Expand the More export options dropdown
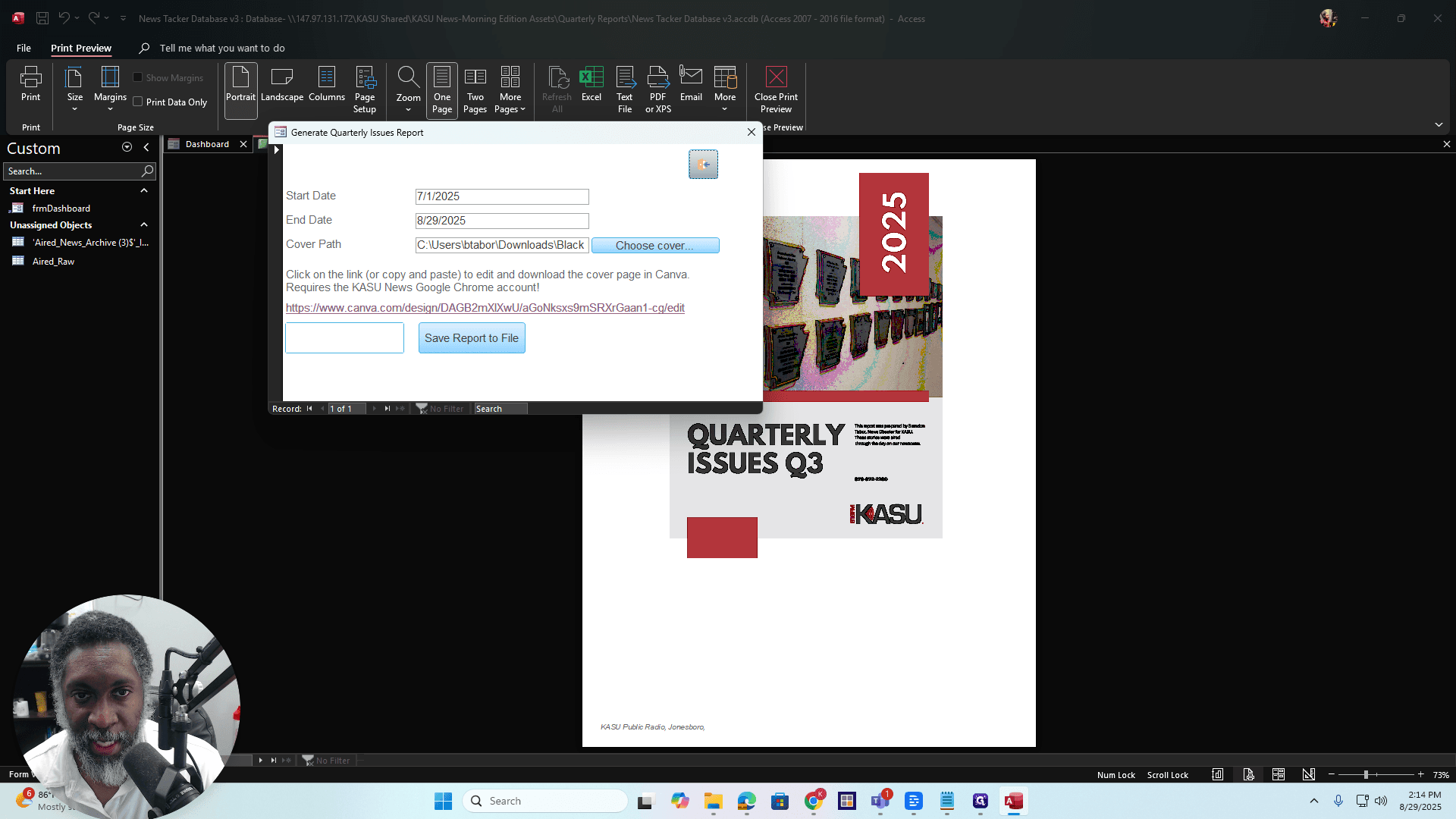 click(x=725, y=89)
